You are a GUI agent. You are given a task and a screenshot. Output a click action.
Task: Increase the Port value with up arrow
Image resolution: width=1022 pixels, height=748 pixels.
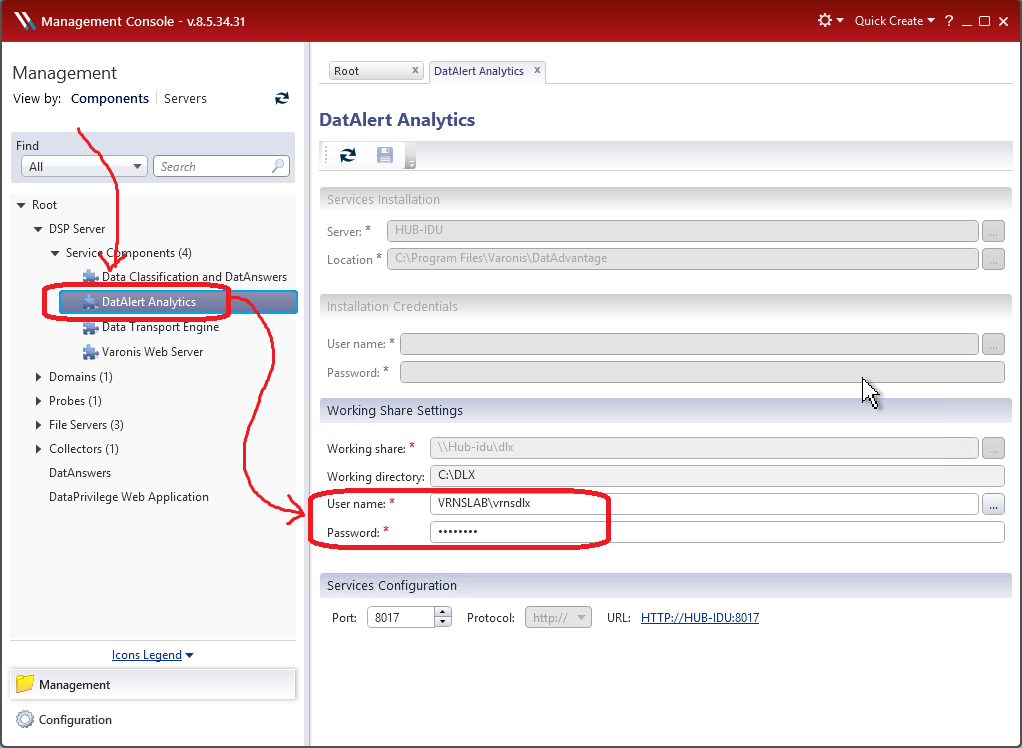tap(443, 612)
